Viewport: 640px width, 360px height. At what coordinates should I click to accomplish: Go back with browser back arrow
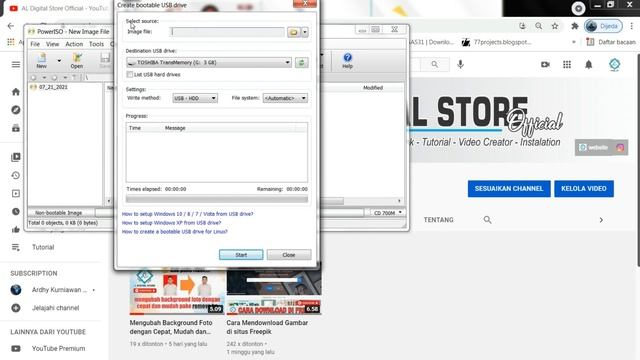(x=11, y=26)
